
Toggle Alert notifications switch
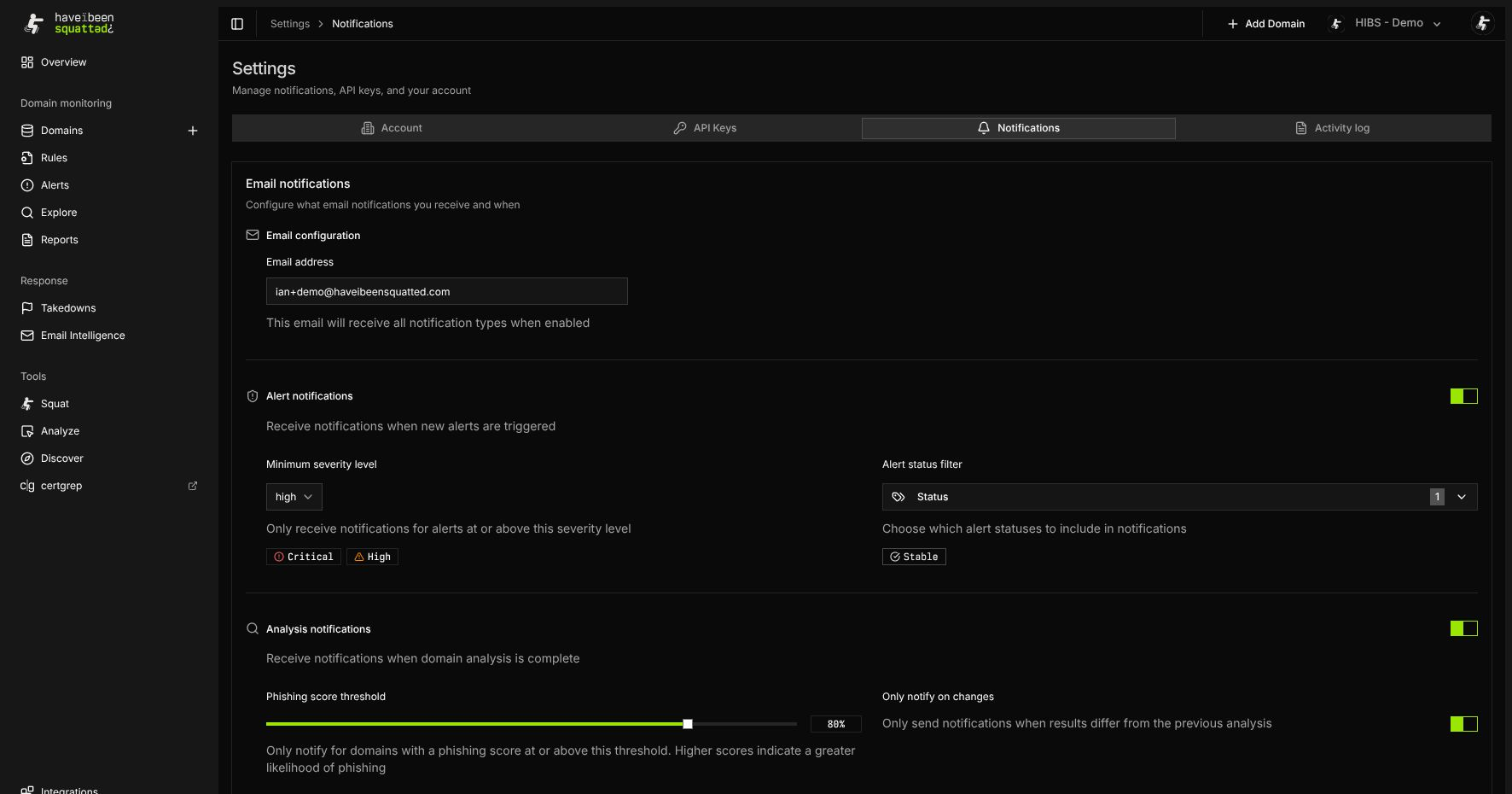coord(1464,396)
